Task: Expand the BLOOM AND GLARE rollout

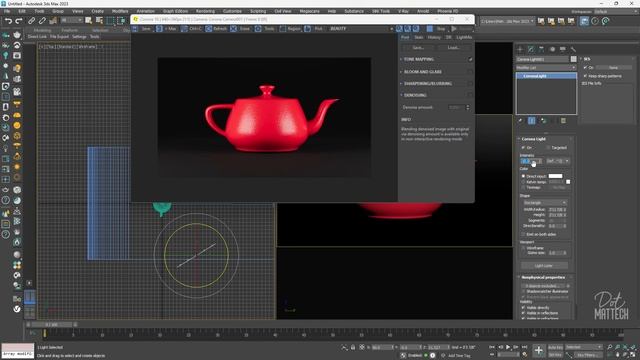Action: pos(423,71)
